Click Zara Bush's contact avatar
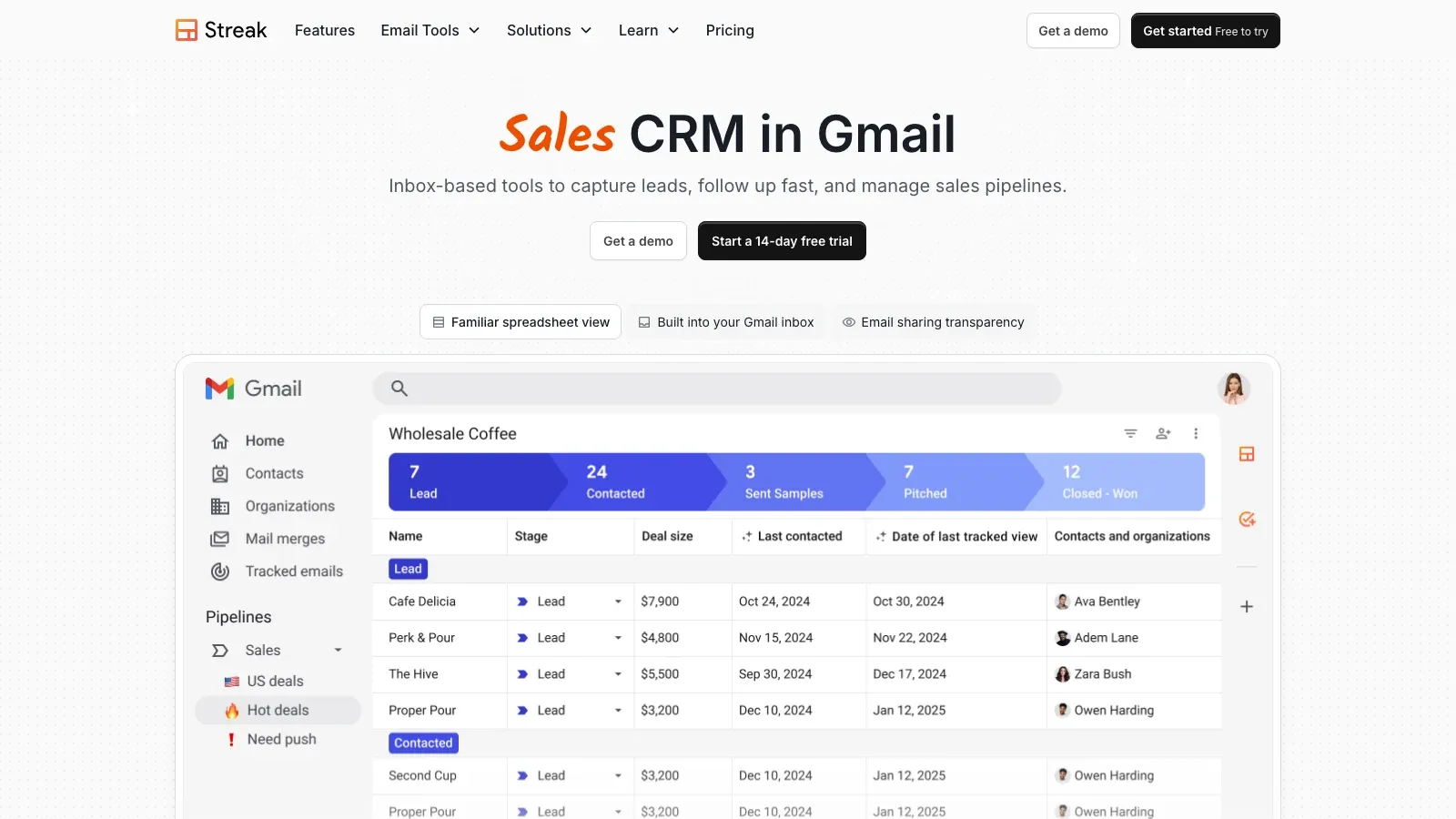 (1062, 674)
